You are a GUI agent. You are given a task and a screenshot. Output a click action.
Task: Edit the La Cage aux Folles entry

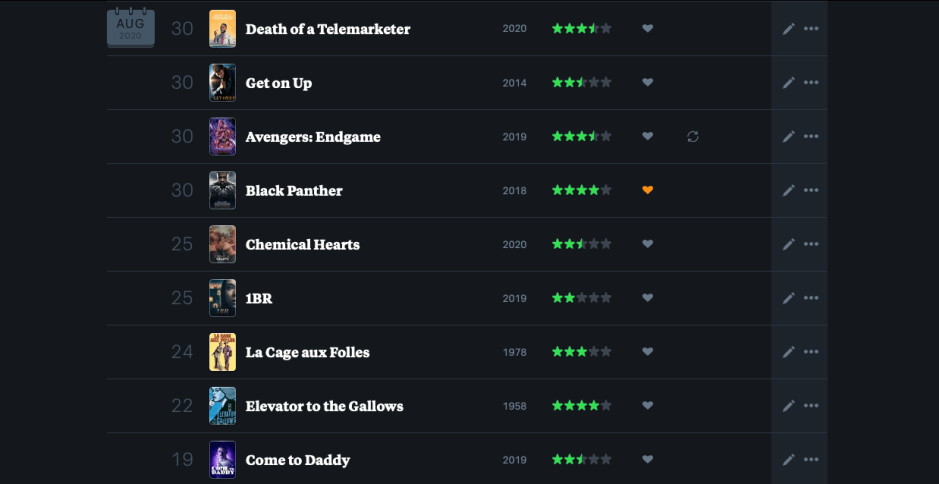pos(788,352)
